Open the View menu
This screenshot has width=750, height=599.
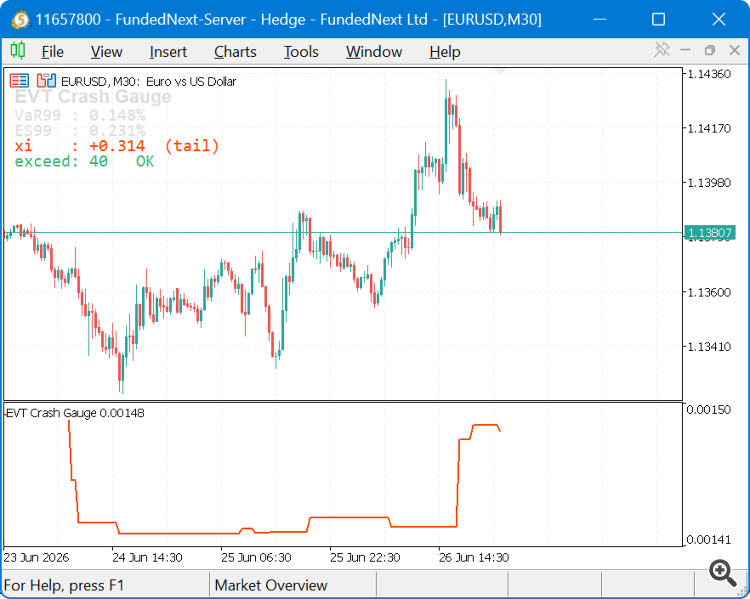(106, 52)
